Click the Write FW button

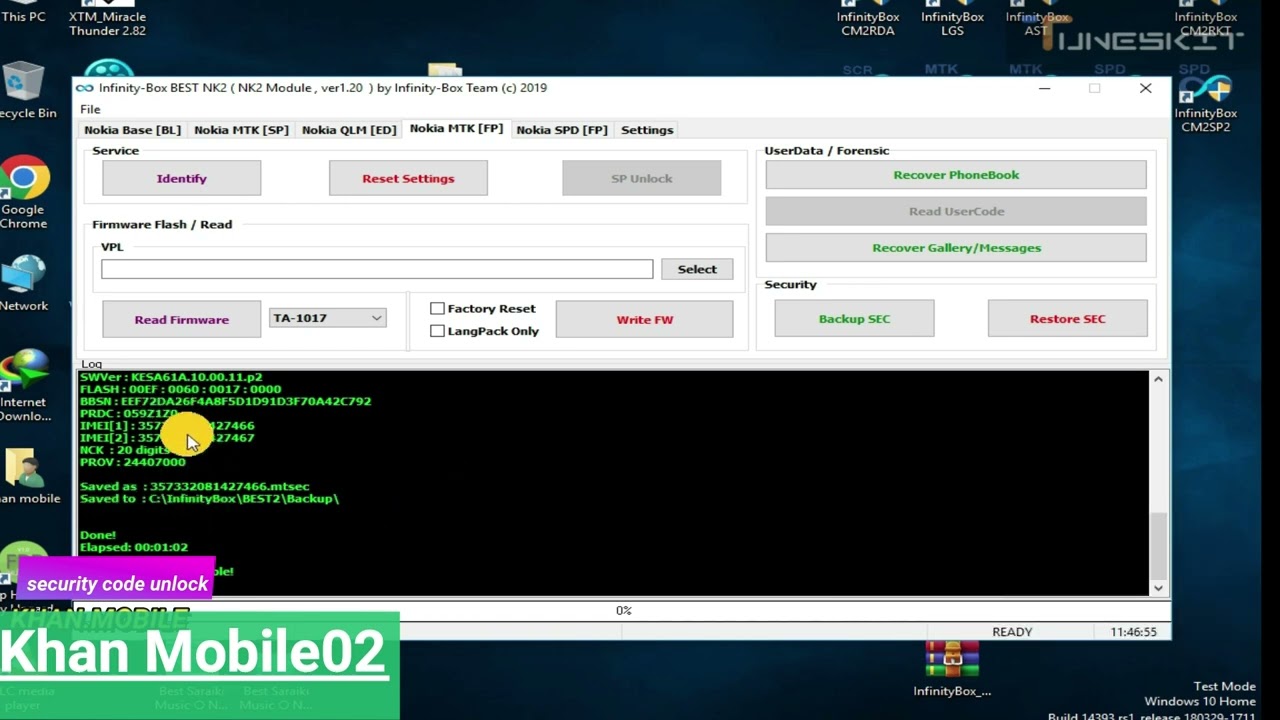coord(644,319)
